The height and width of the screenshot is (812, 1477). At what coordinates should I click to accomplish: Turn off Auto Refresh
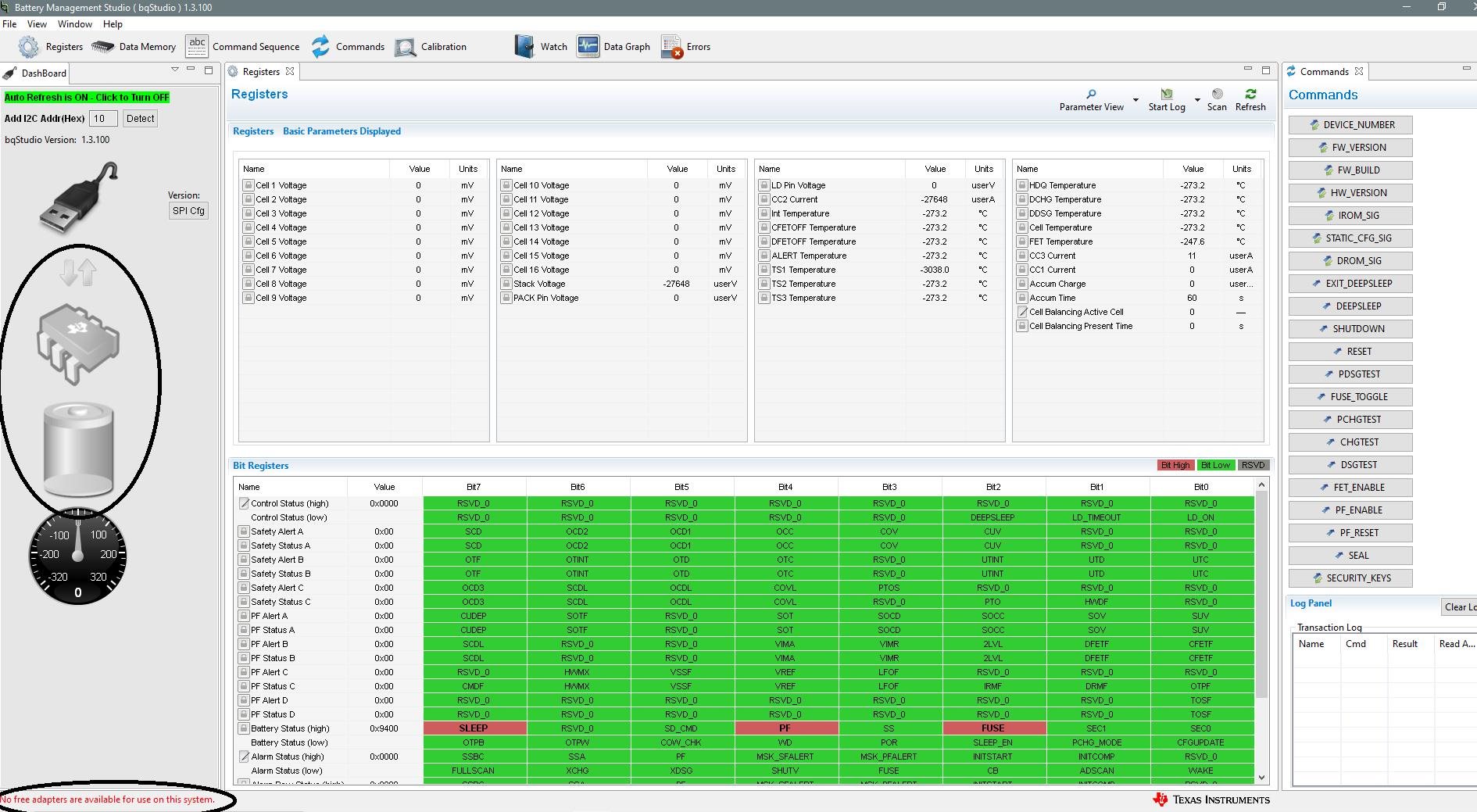(87, 98)
